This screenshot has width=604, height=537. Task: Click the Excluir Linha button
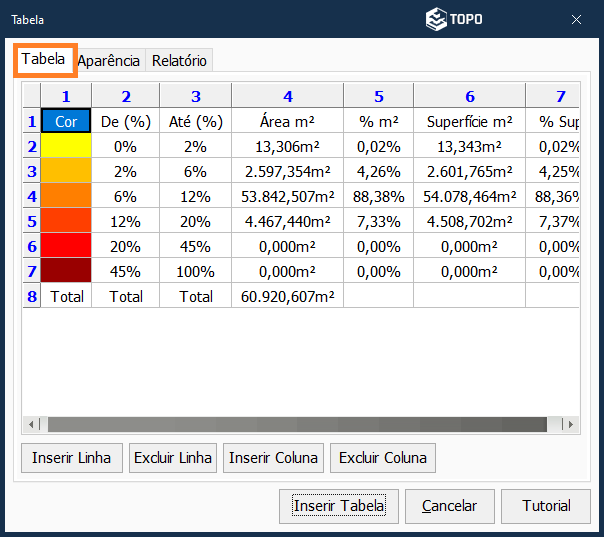173,458
